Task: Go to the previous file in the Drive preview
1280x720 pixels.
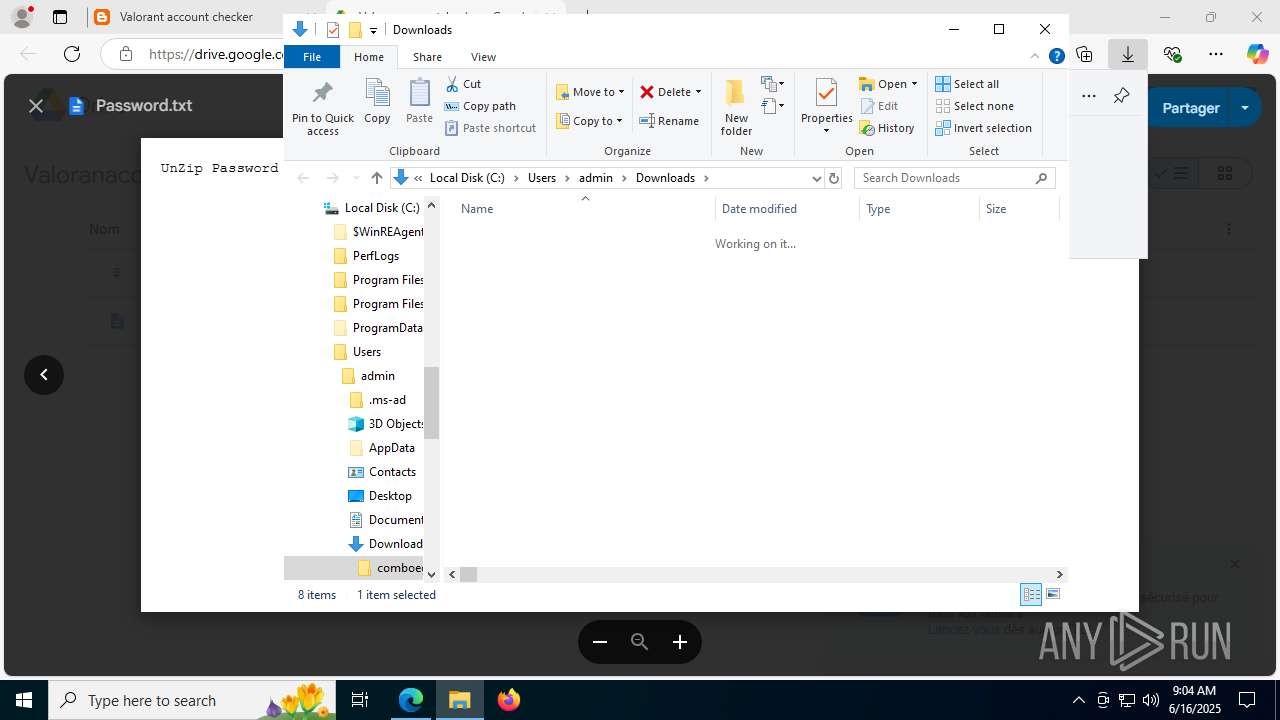Action: pos(44,375)
